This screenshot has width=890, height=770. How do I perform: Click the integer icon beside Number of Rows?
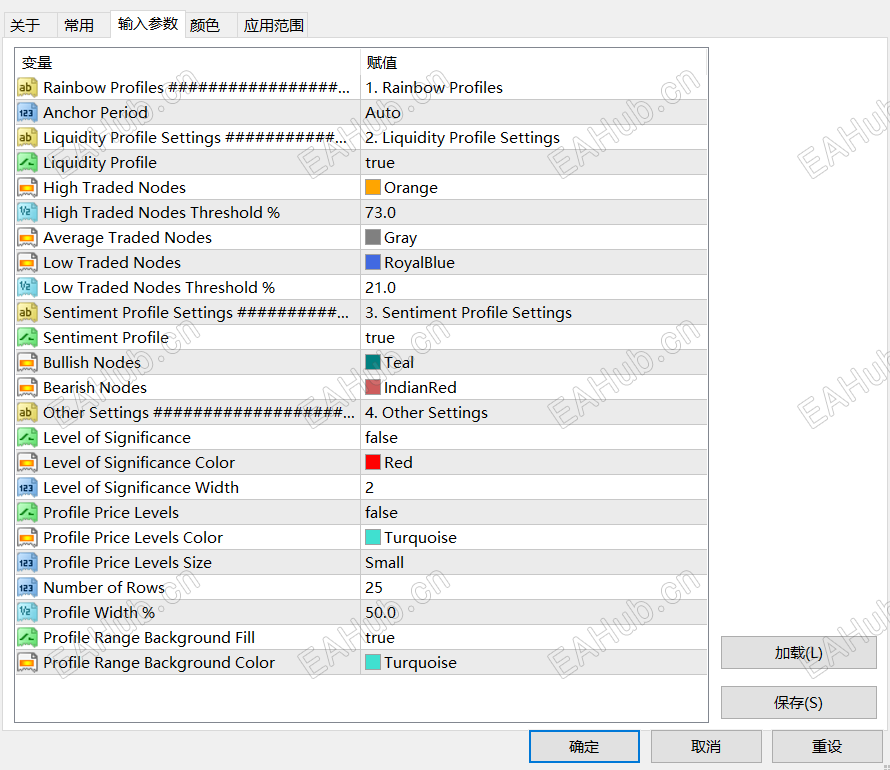coord(27,587)
